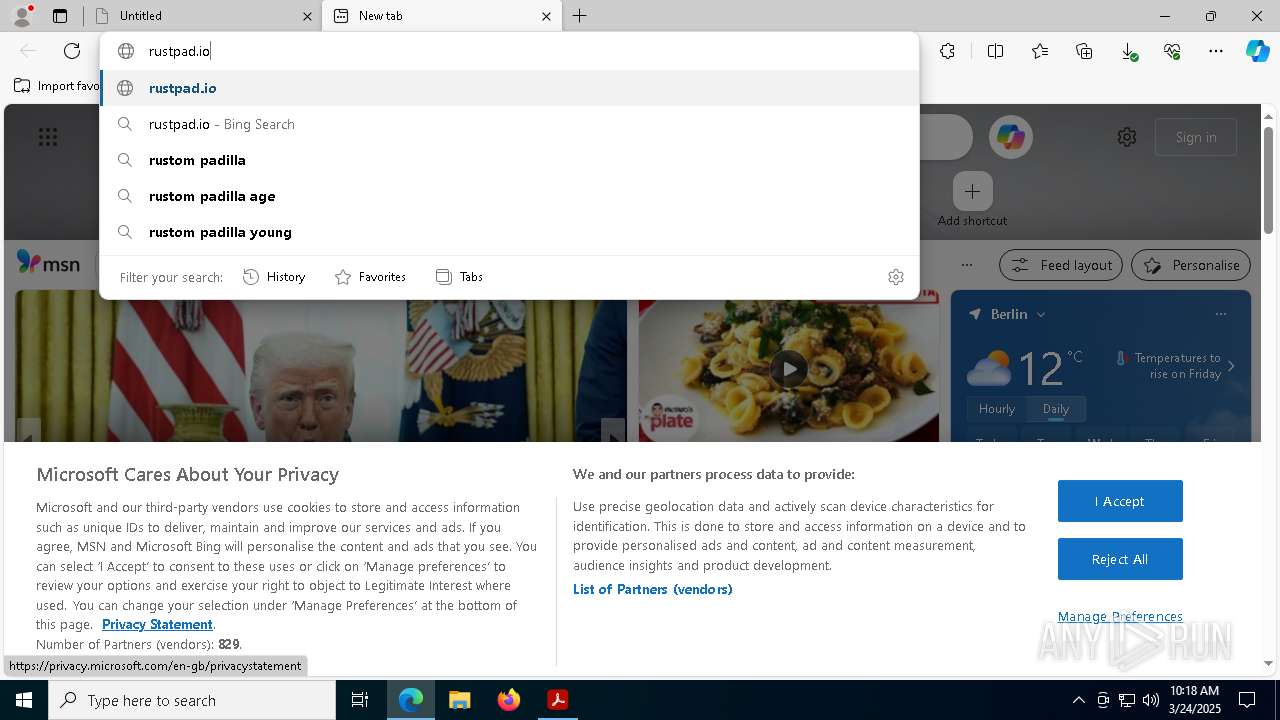This screenshot has width=1280, height=720.
Task: Click the Copilot icon beside search box
Action: [x=1010, y=137]
